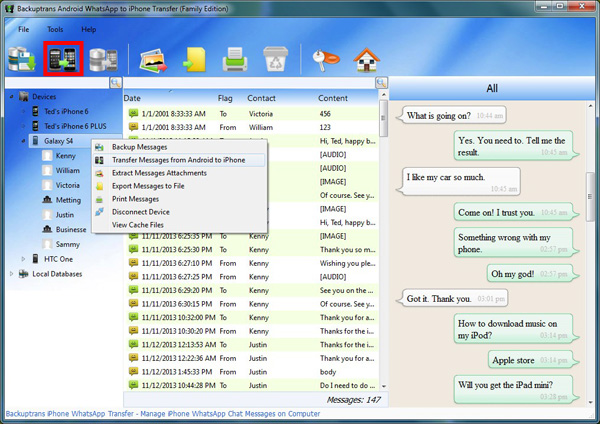Click the Backup Messages context menu icon
Viewport: 600px width, 424px height.
(x=99, y=147)
